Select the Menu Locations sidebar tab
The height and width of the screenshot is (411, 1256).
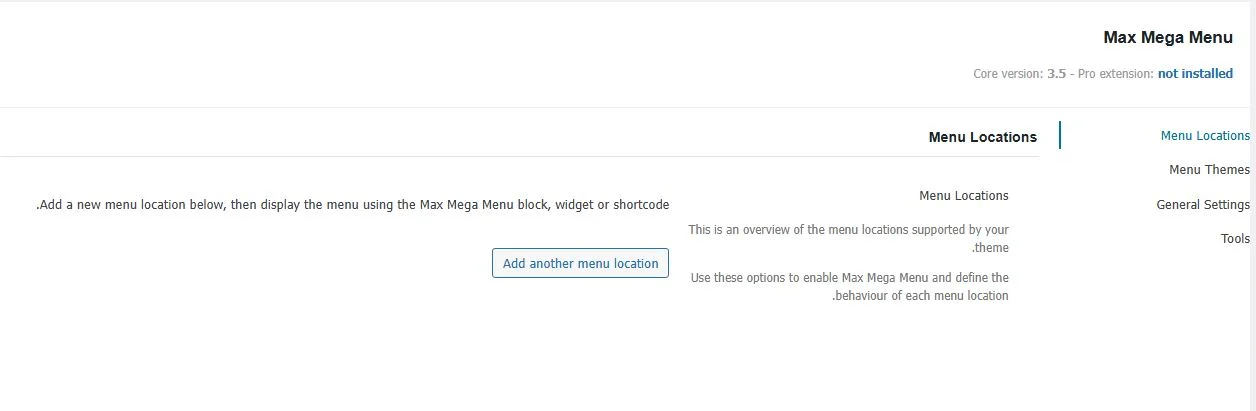point(1205,136)
